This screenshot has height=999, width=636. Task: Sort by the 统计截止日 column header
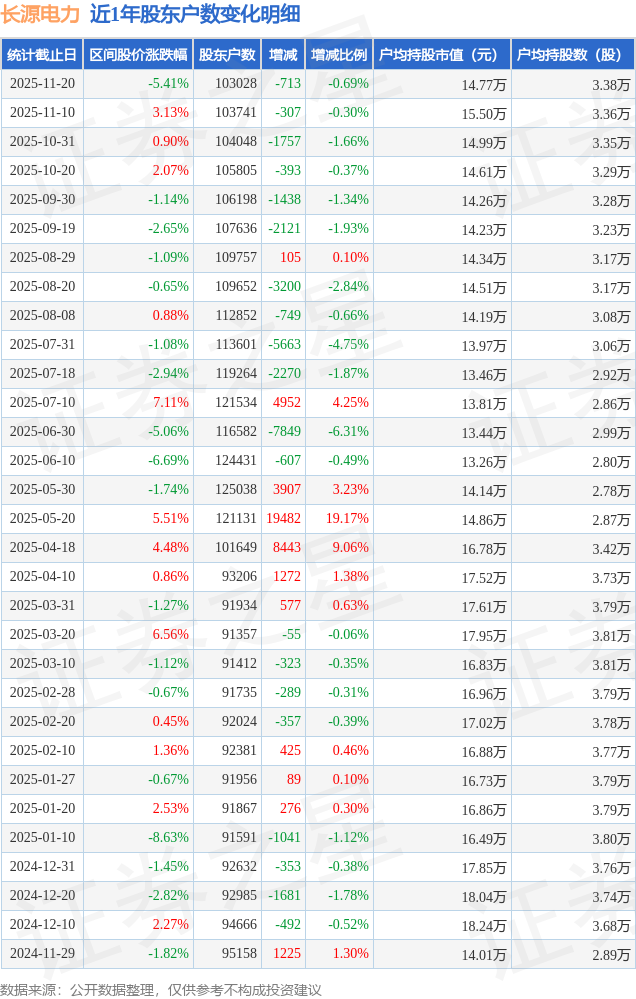(x=42, y=55)
